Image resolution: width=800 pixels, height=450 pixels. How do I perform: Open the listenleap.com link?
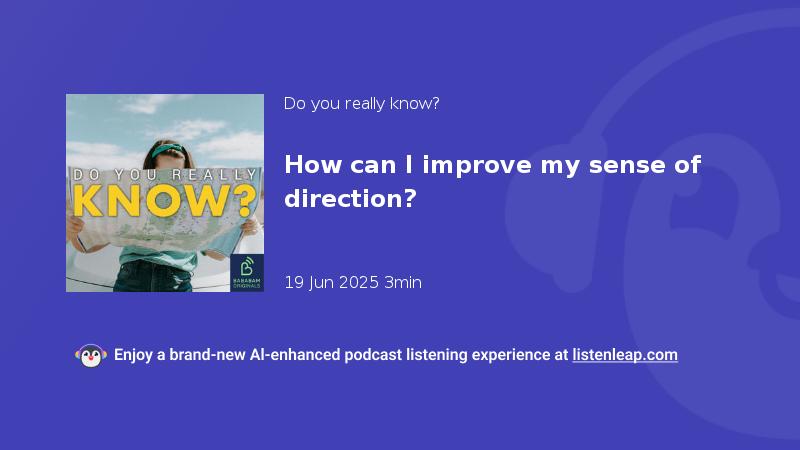(625, 355)
